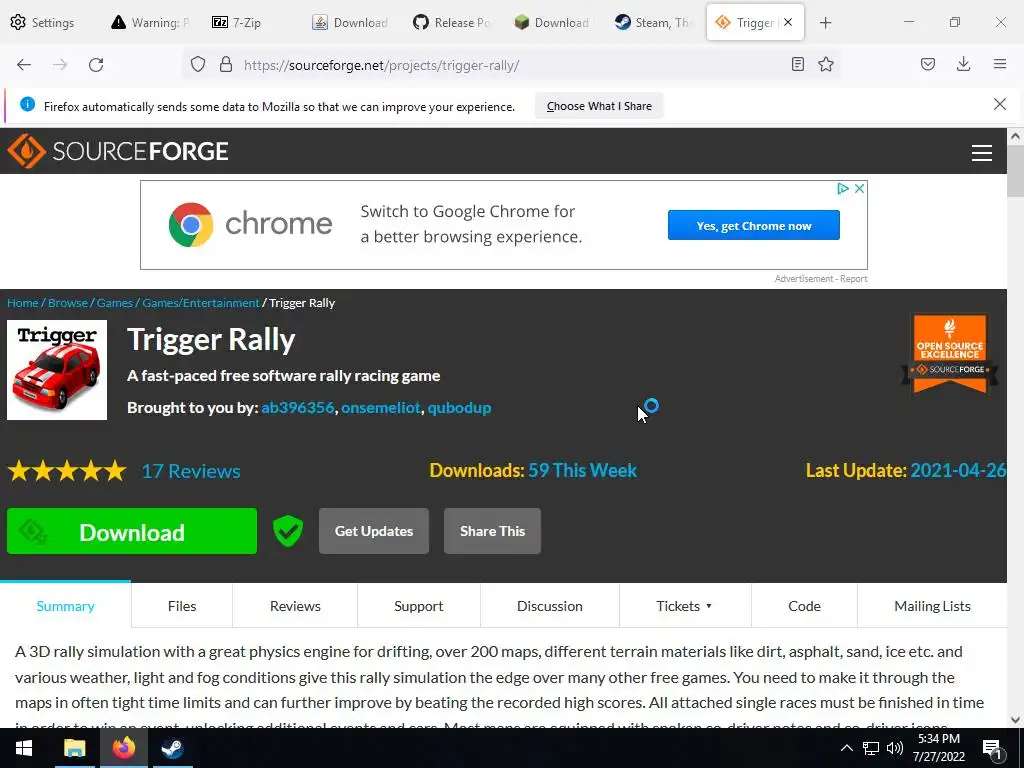Click the Share This button
1024x768 pixels.
[492, 531]
